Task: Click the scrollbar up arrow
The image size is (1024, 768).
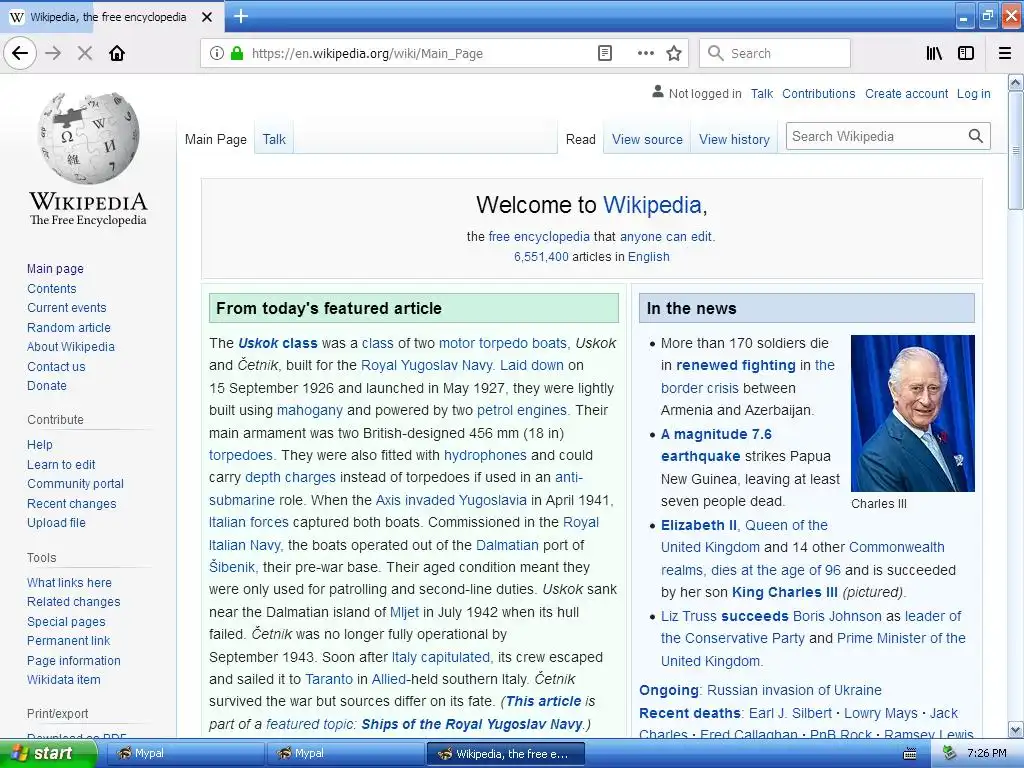Action: (x=1015, y=82)
